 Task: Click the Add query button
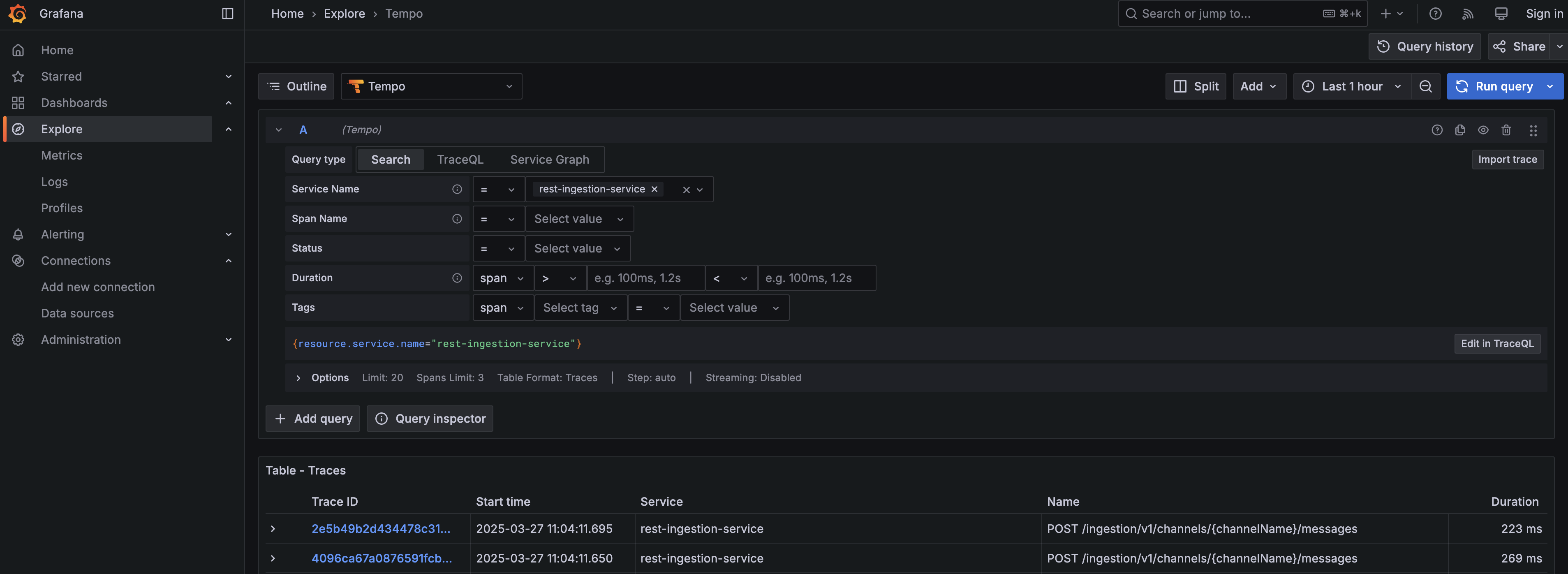coord(313,418)
